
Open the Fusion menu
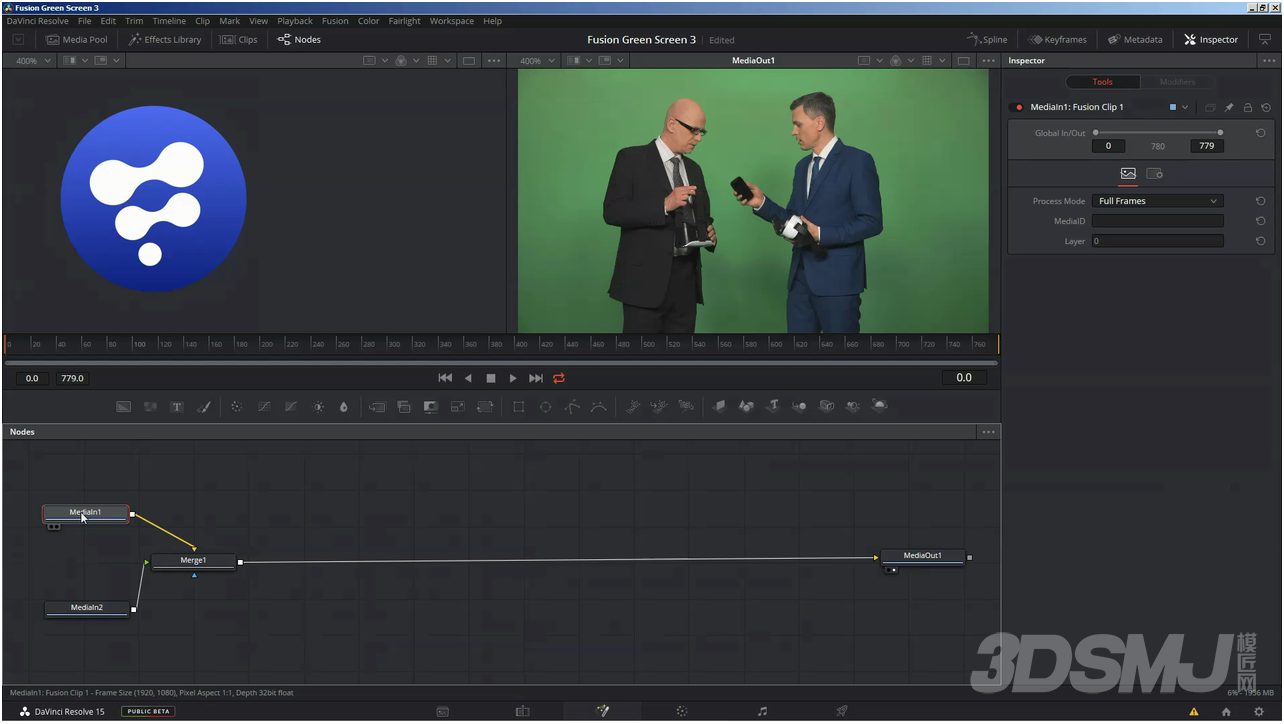[335, 21]
